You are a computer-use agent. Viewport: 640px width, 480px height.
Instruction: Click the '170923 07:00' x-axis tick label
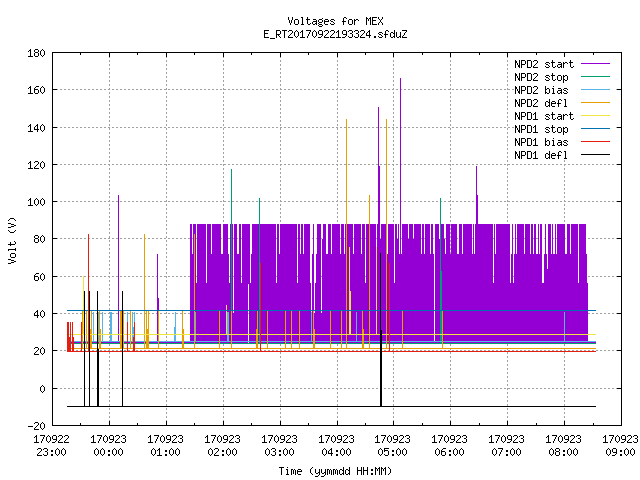point(507,446)
